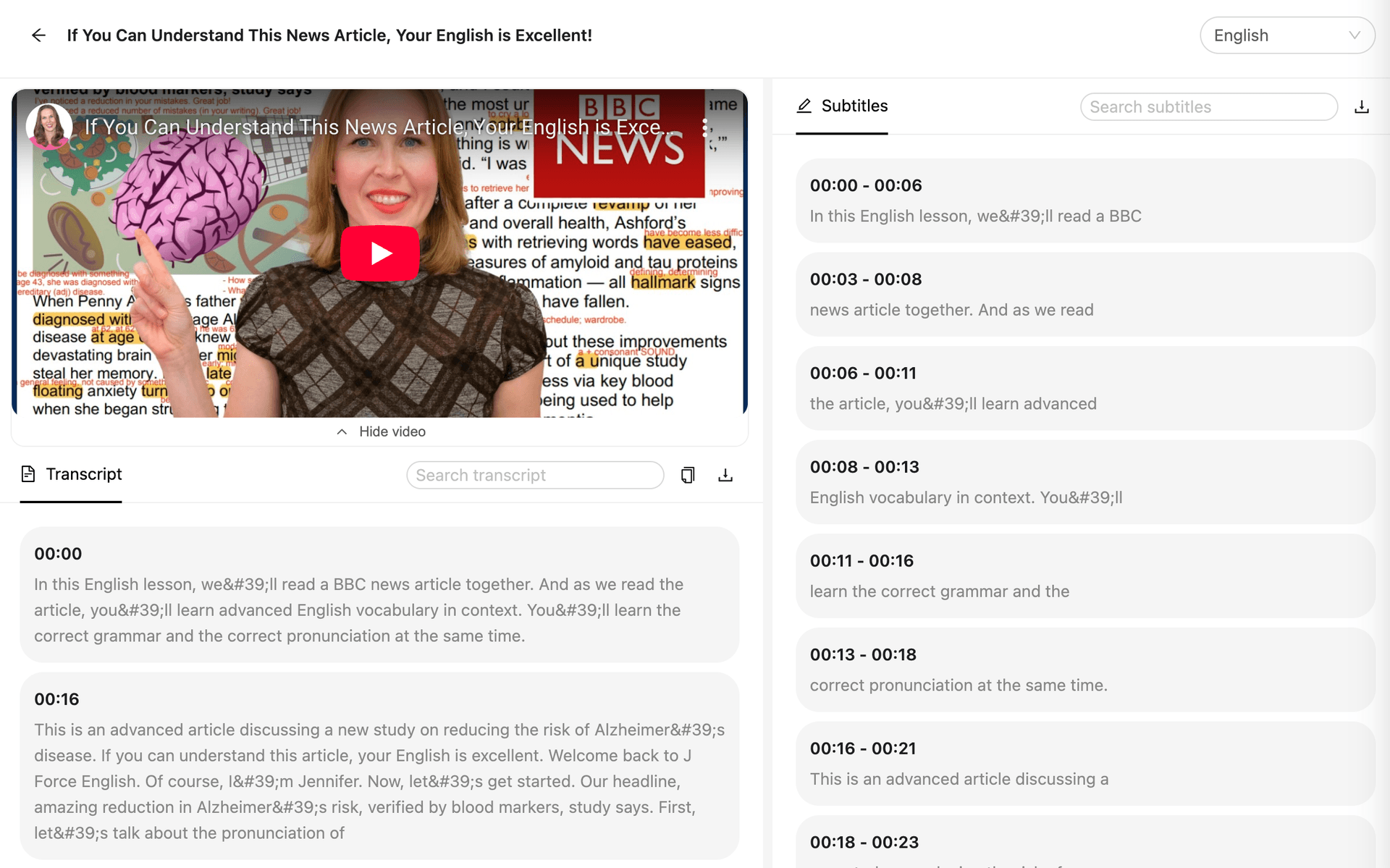This screenshot has height=868, width=1390.
Task: Focus the Search subtitles field
Action: pos(1208,107)
